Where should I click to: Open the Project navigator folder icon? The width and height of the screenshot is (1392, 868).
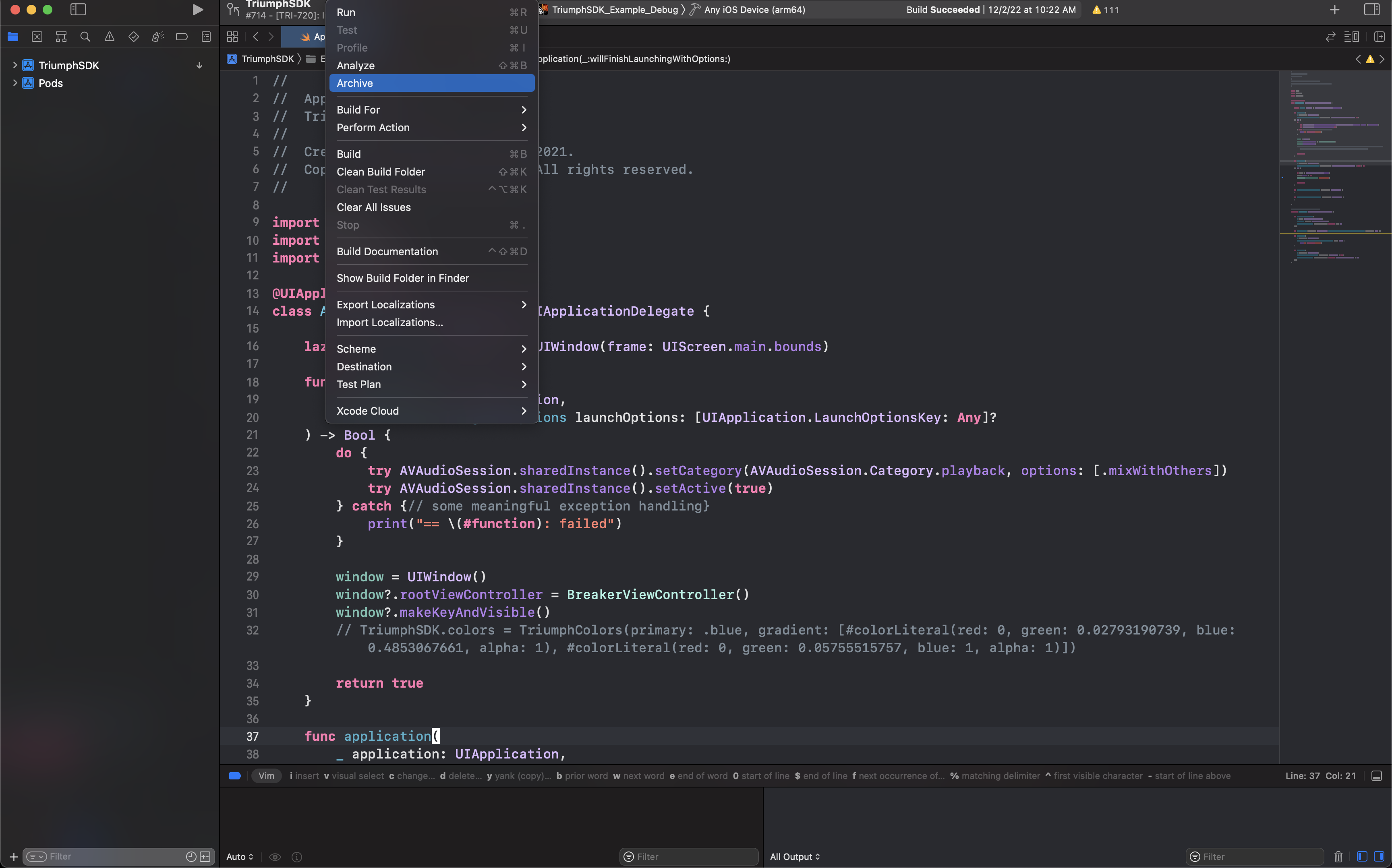12,37
